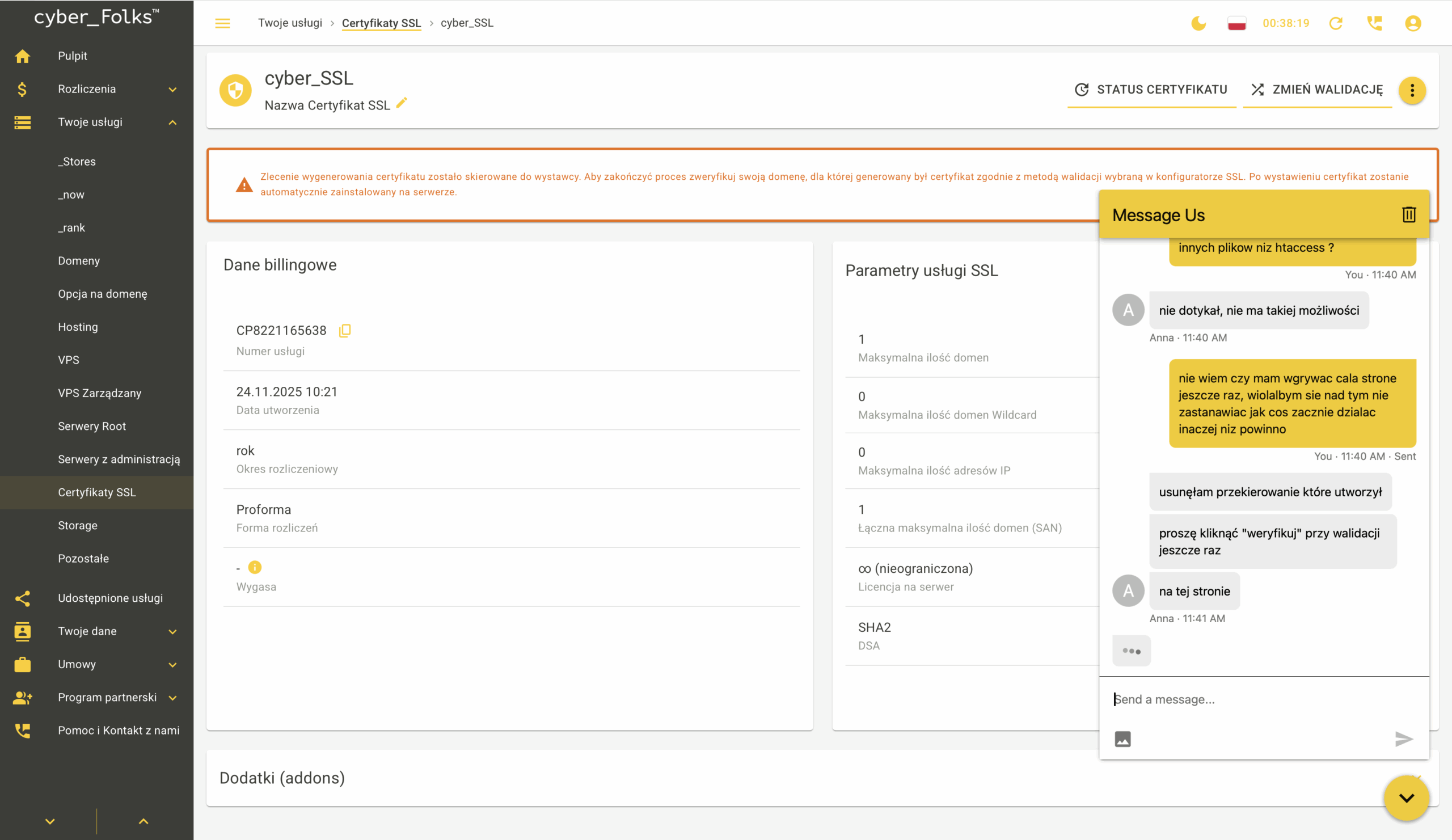This screenshot has width=1452, height=840.
Task: Toggle dark mode moon icon
Action: [x=1198, y=23]
